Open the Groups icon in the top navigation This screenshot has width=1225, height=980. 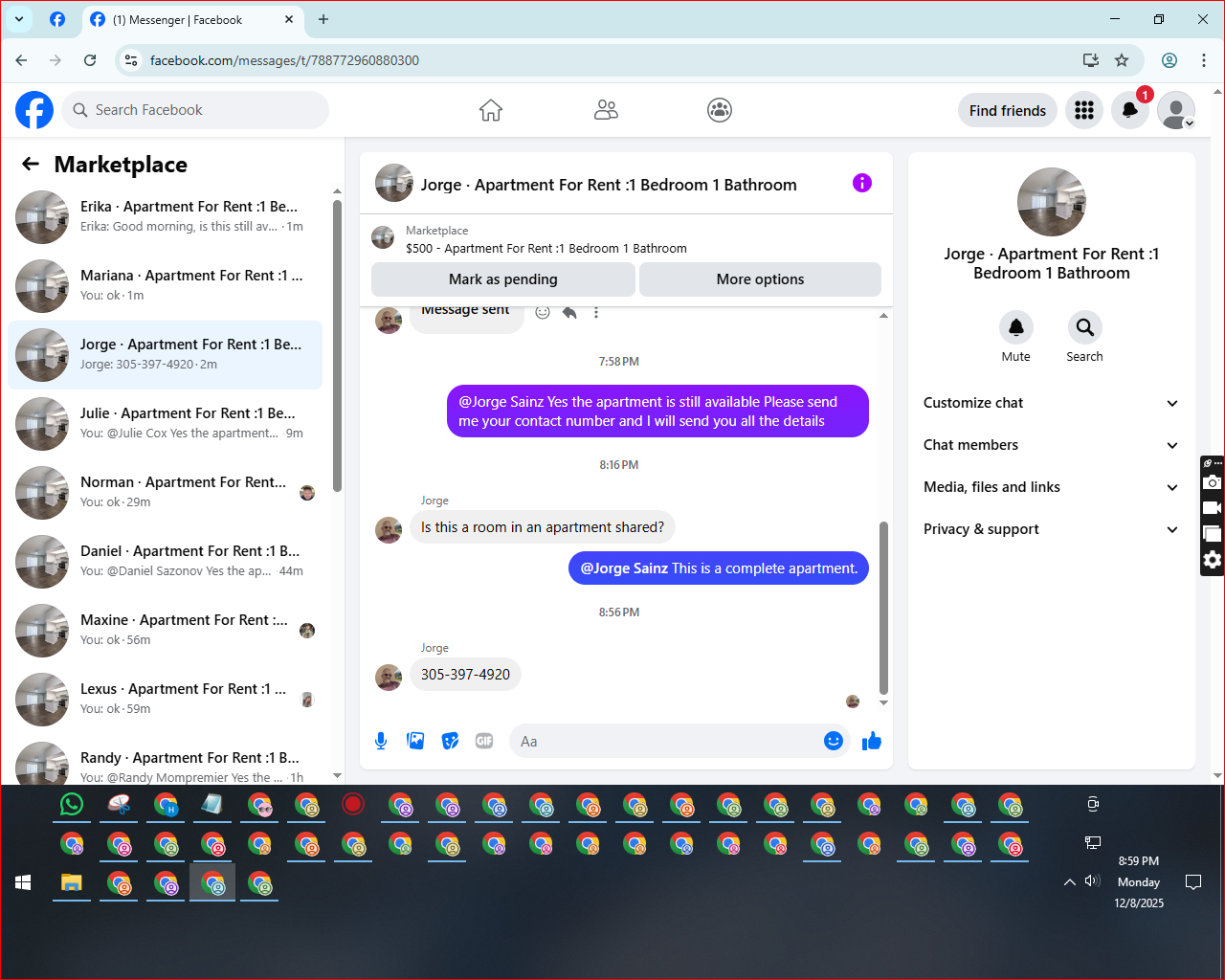tap(720, 110)
